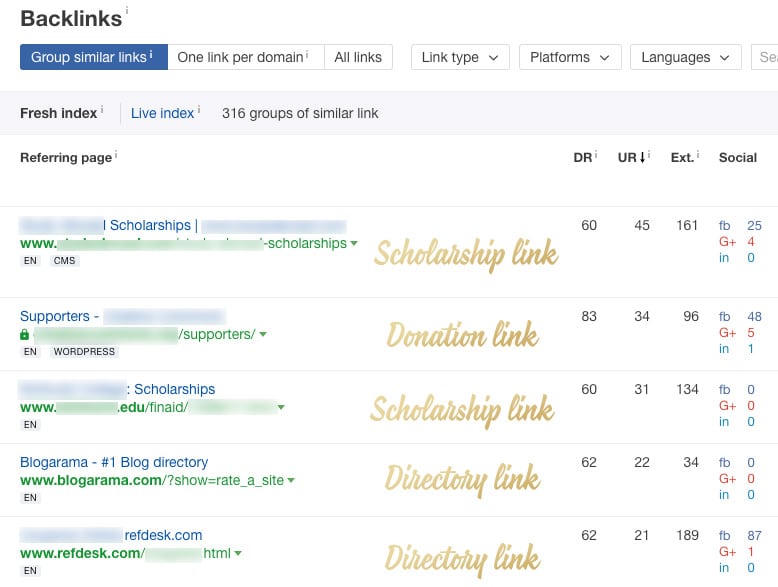Click the green padlock icon on supporters URL
Image resolution: width=778 pixels, height=587 pixels.
coord(24,335)
